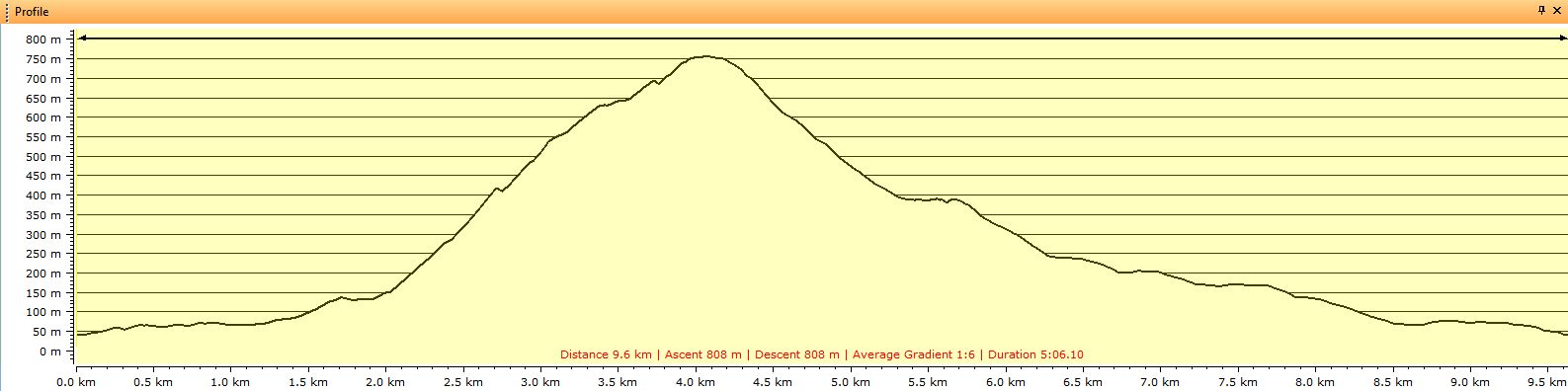Click the "400 m" elevation axis label
The height and width of the screenshot is (391, 1568).
pos(43,195)
